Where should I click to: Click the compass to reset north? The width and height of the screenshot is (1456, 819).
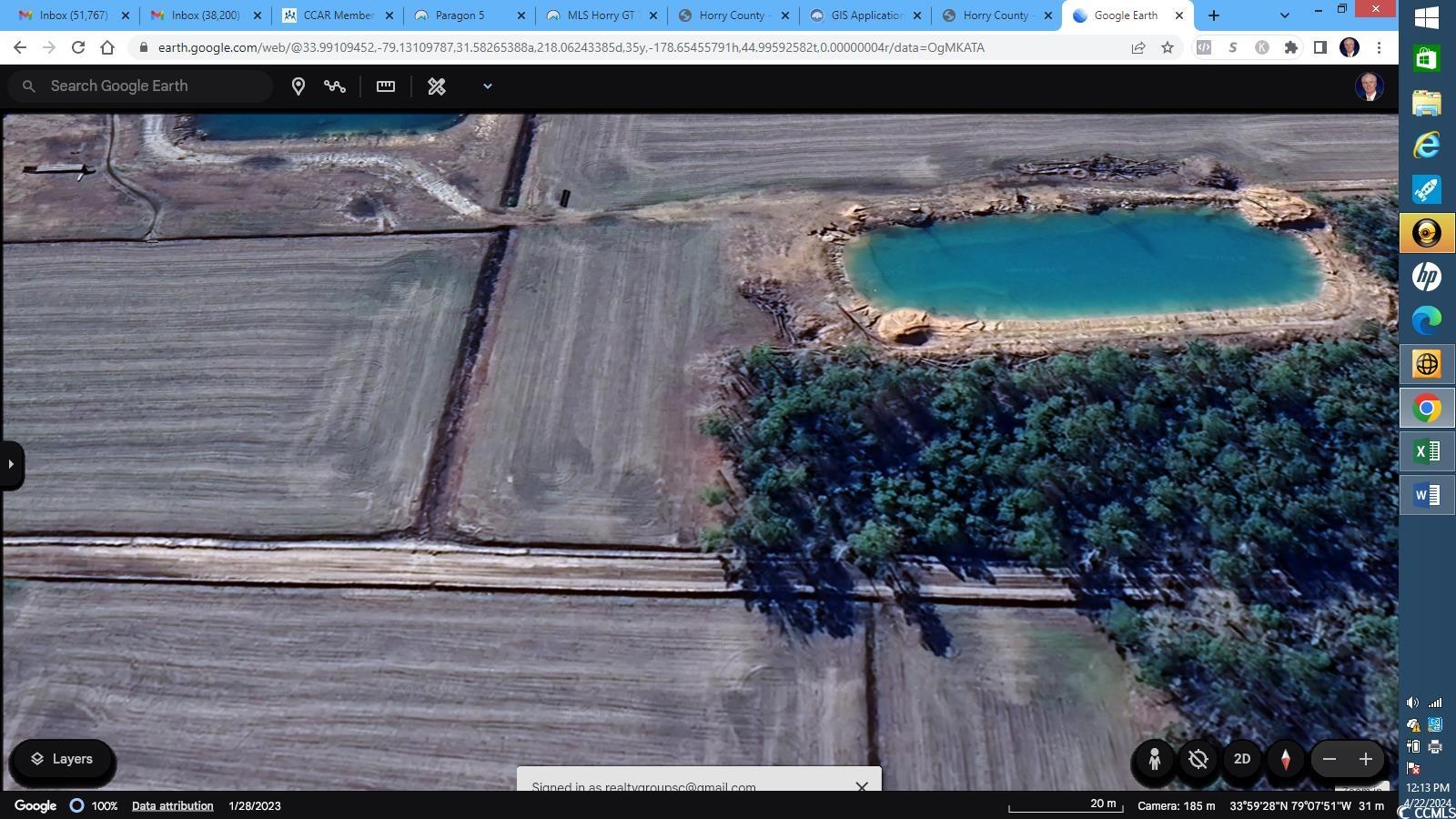coord(1286,759)
